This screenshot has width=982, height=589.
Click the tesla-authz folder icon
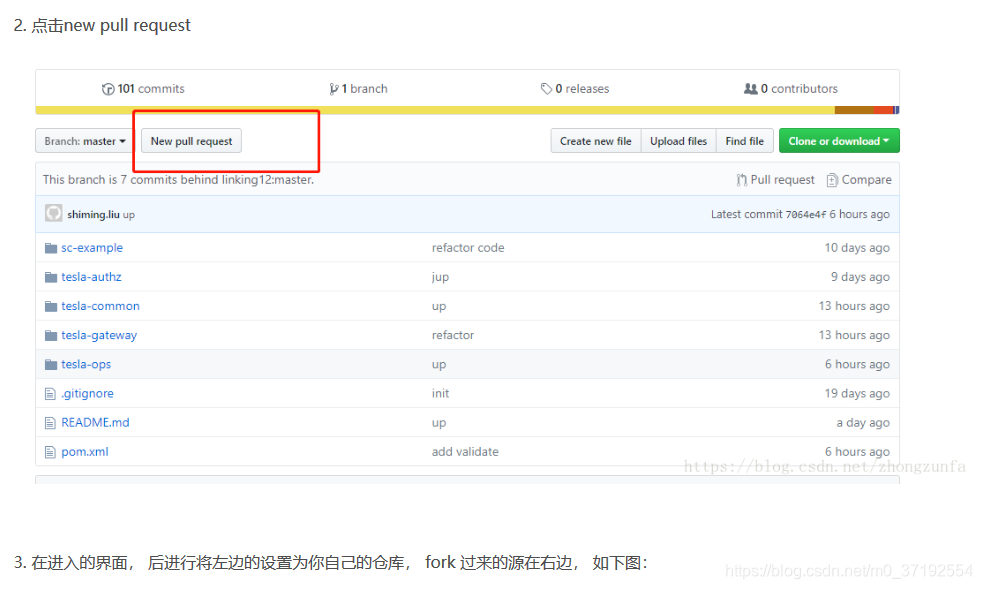pos(51,277)
